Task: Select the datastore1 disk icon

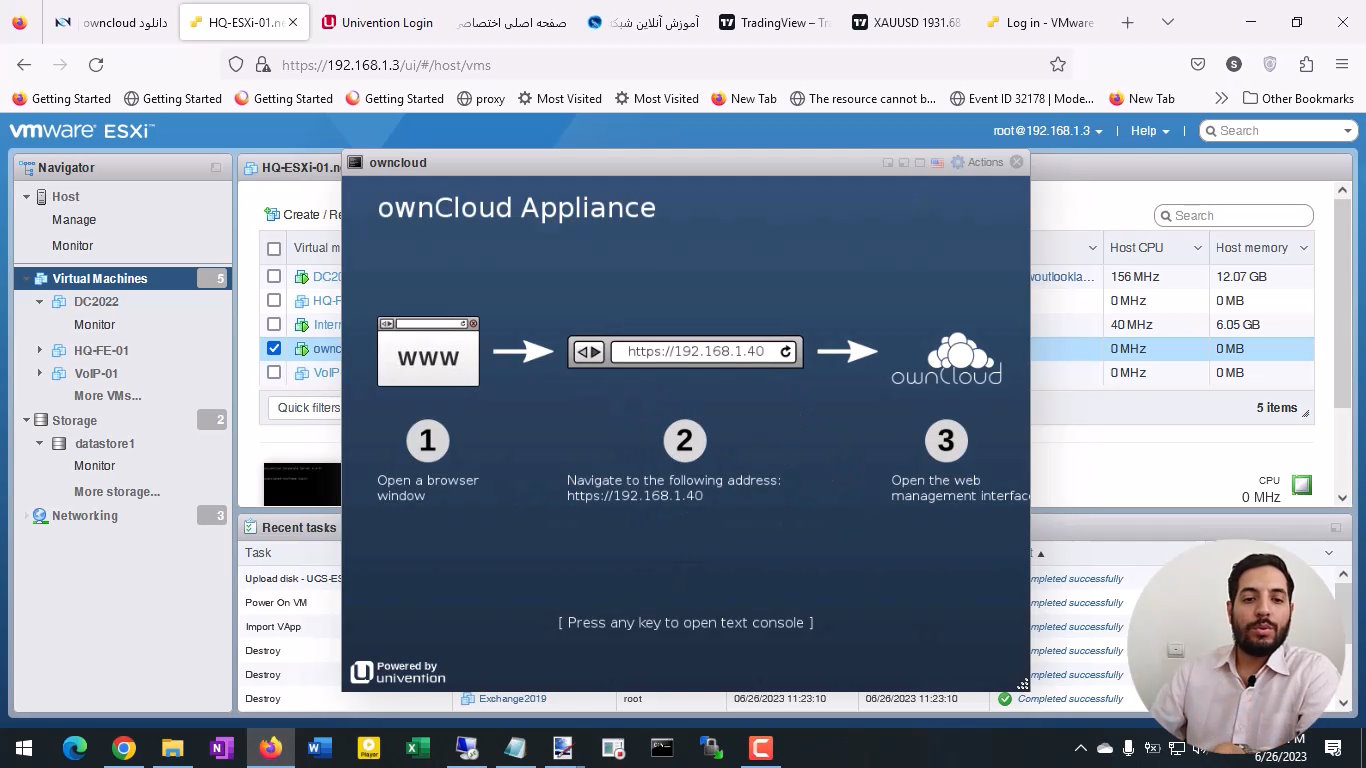Action: click(59, 444)
